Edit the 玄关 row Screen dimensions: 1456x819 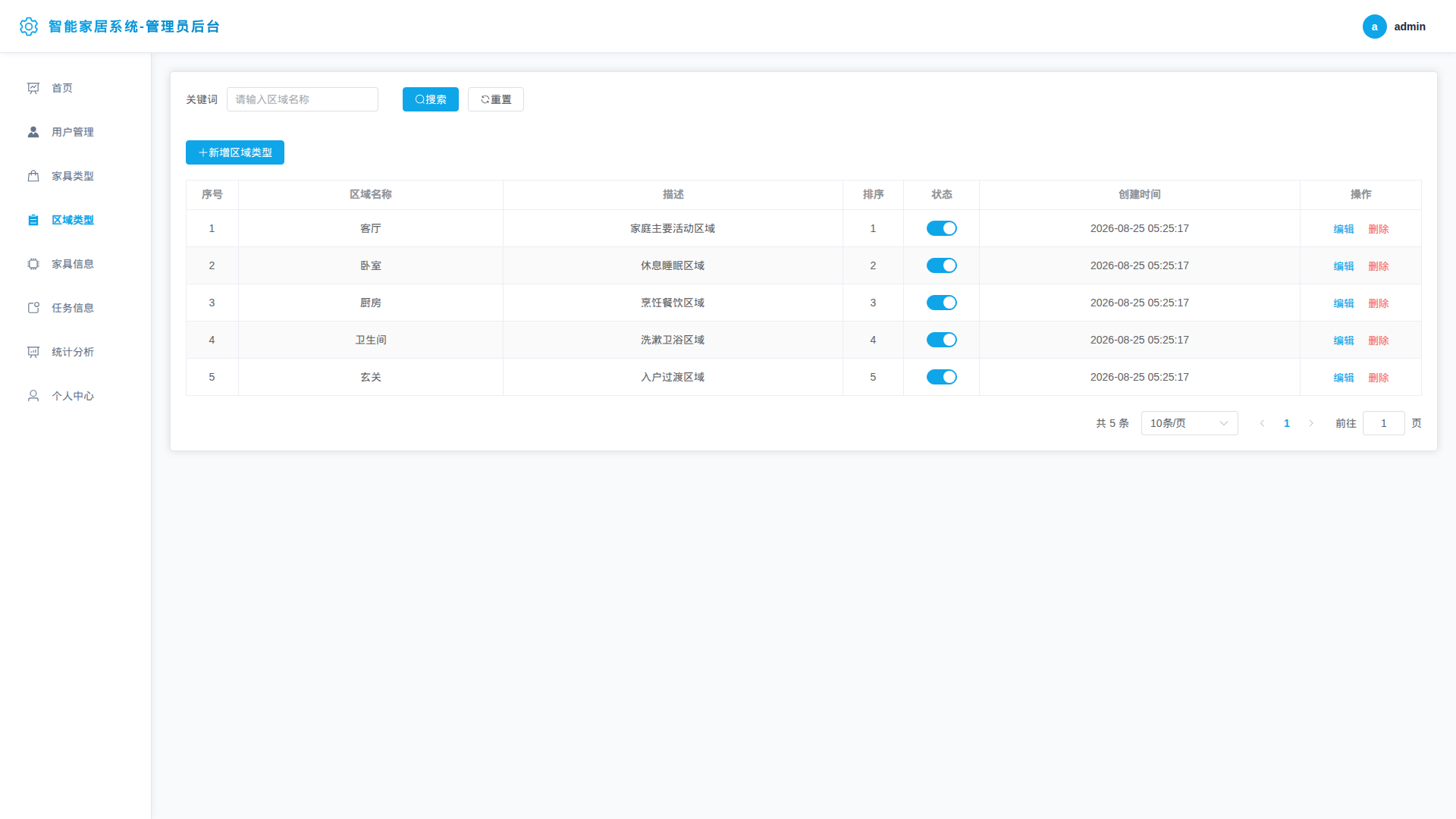1344,378
